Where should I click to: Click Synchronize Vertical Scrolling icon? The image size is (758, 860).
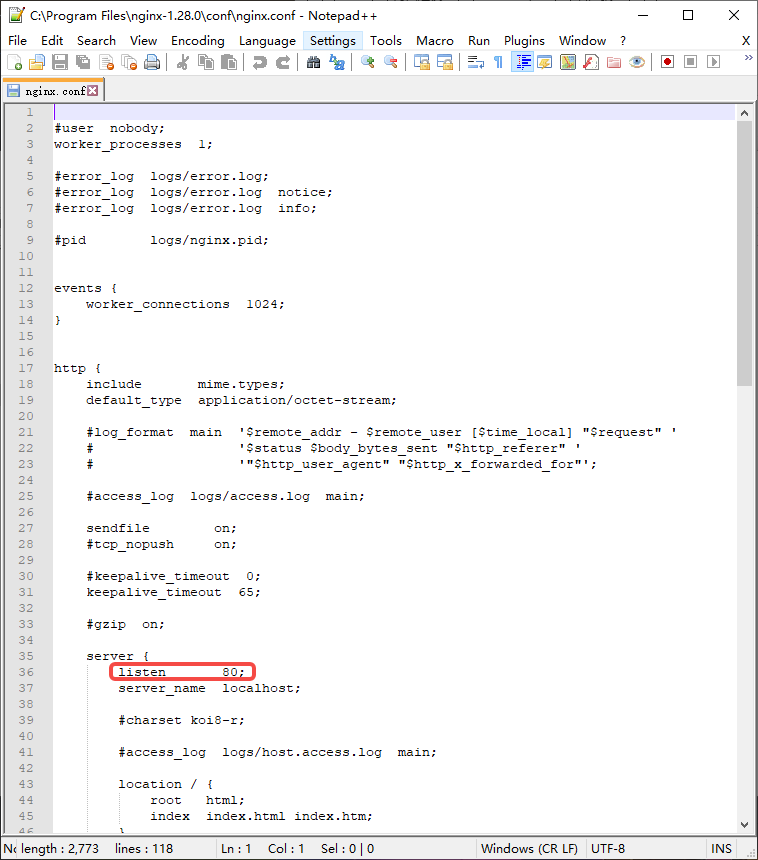421,62
